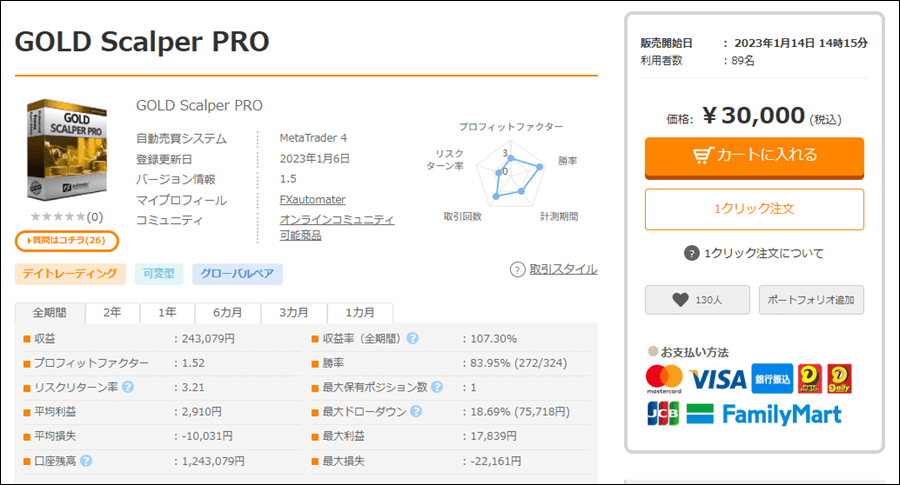Switch to the 1年 tab
Viewport: 900px width, 485px height.
pos(167,313)
